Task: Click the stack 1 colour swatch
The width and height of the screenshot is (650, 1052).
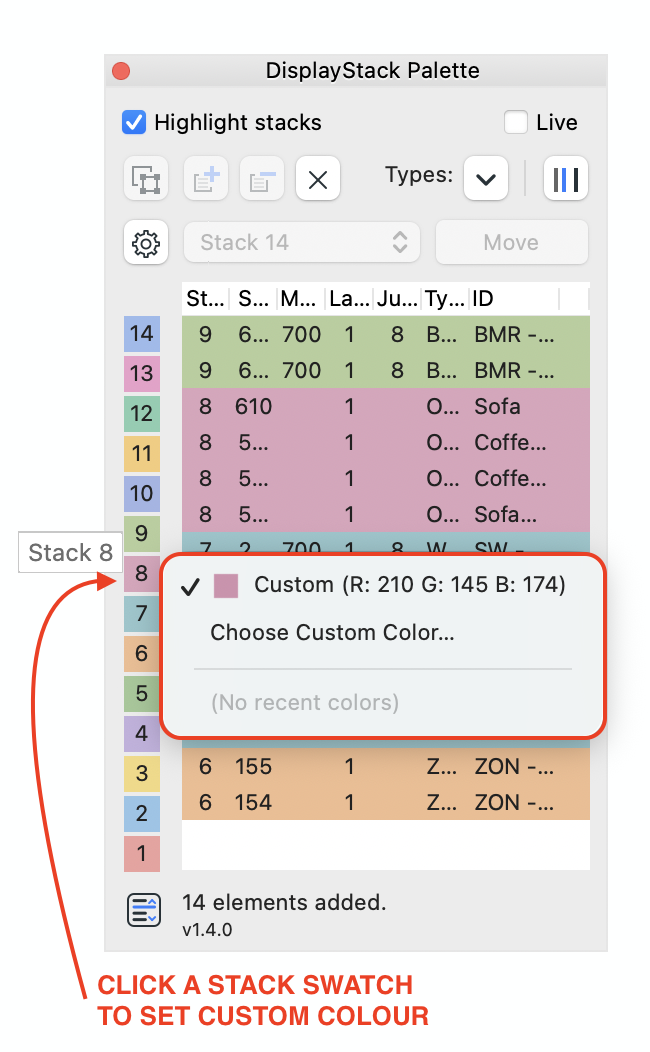Action: (142, 853)
